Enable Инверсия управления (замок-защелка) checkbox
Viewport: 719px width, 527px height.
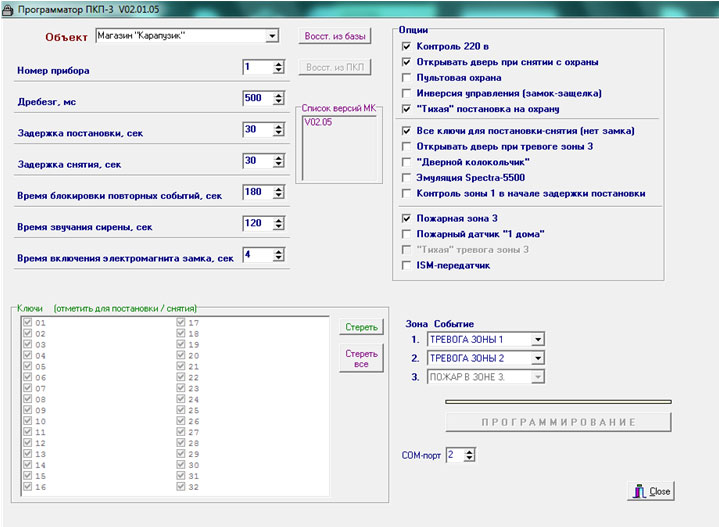[x=406, y=93]
